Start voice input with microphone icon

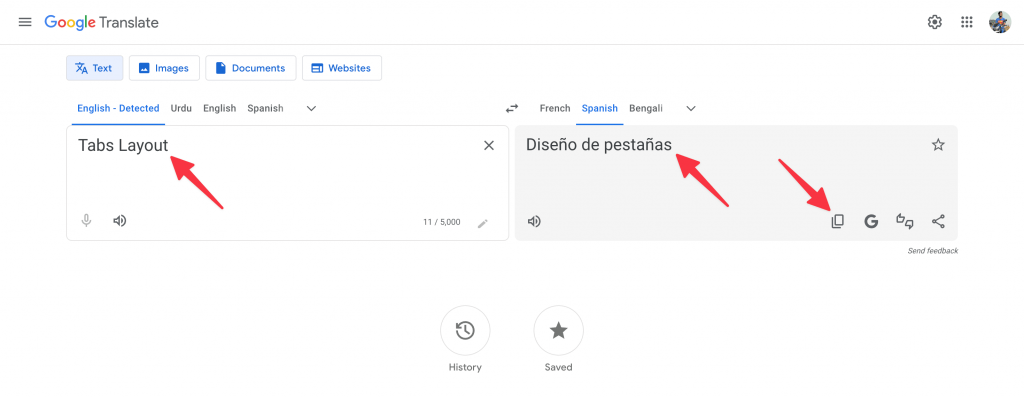86,221
